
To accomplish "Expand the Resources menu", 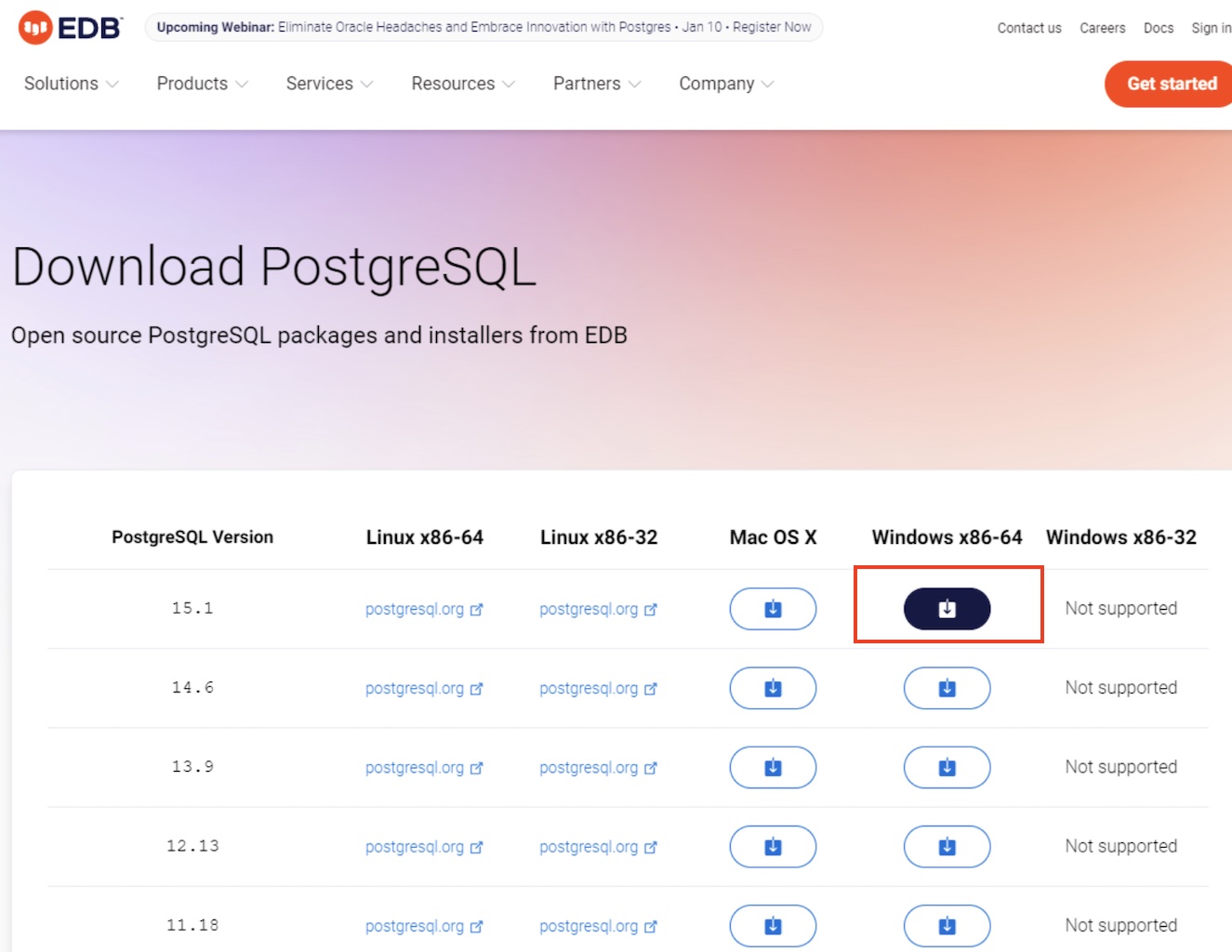I will 463,84.
